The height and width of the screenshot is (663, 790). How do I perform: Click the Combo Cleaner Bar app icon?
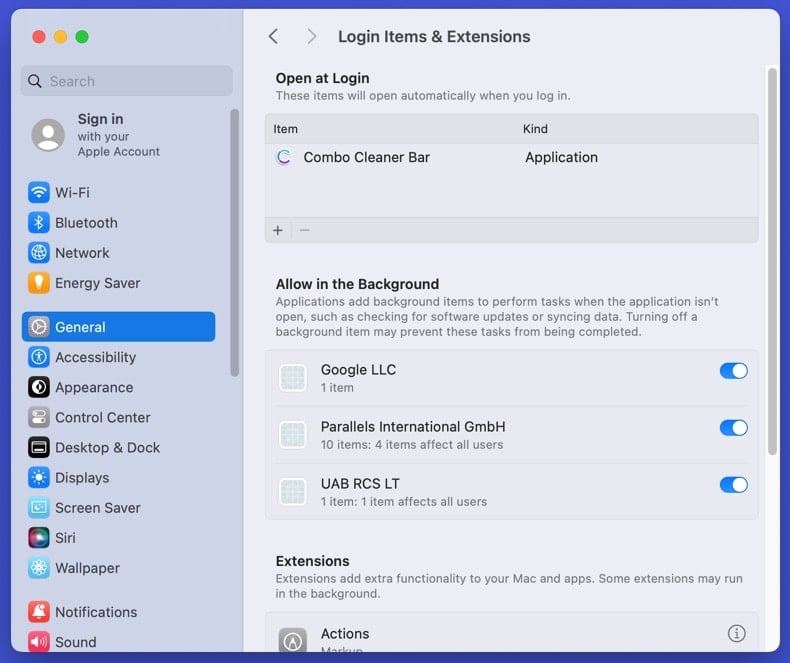(284, 157)
